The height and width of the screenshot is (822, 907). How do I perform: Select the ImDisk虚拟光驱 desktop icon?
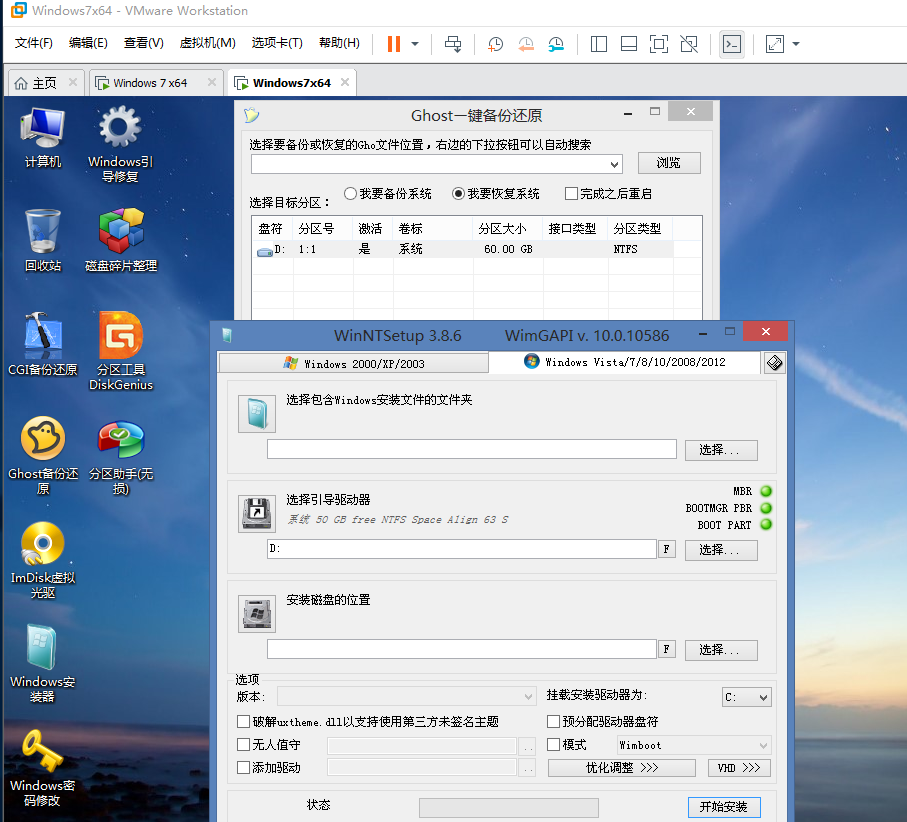point(43,560)
